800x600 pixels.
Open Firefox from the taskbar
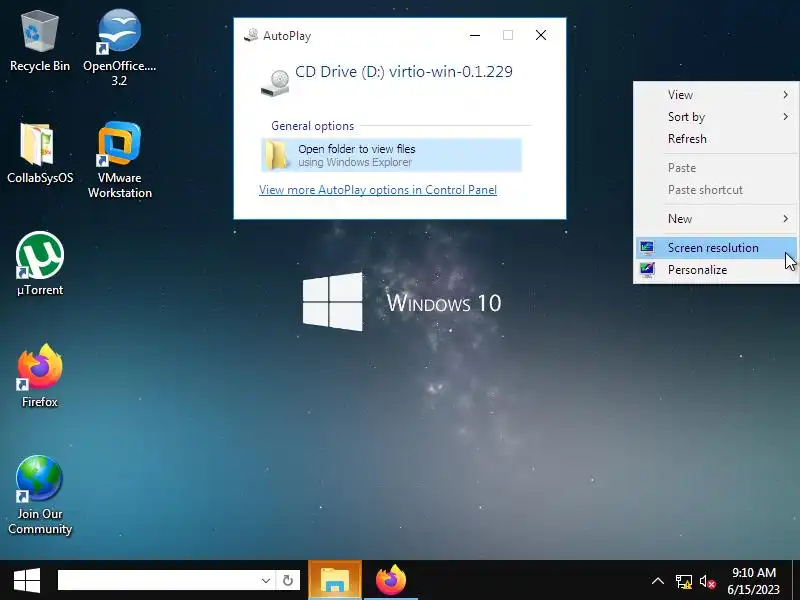390,581
